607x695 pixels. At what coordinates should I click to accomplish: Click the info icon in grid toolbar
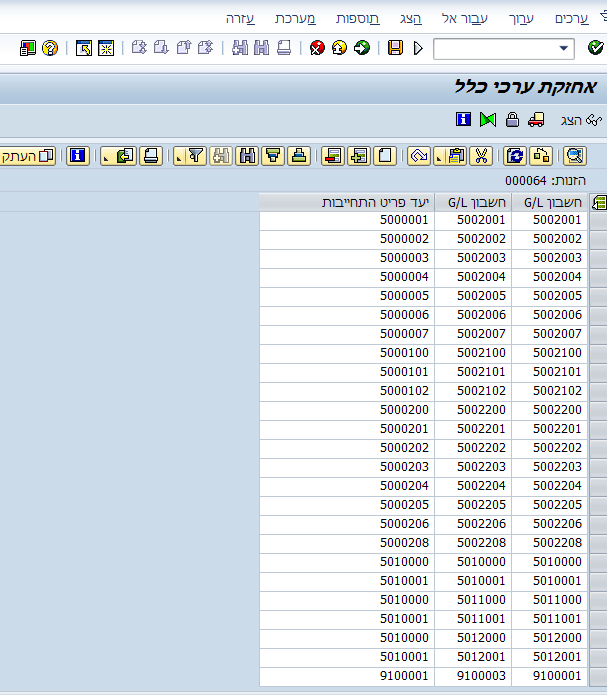coord(78,156)
